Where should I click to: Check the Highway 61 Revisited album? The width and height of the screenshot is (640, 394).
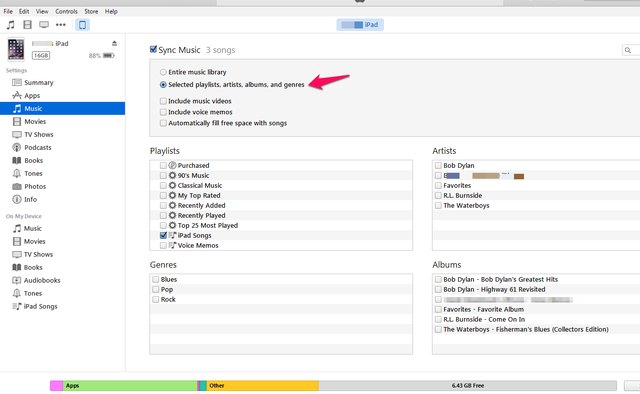[x=438, y=289]
